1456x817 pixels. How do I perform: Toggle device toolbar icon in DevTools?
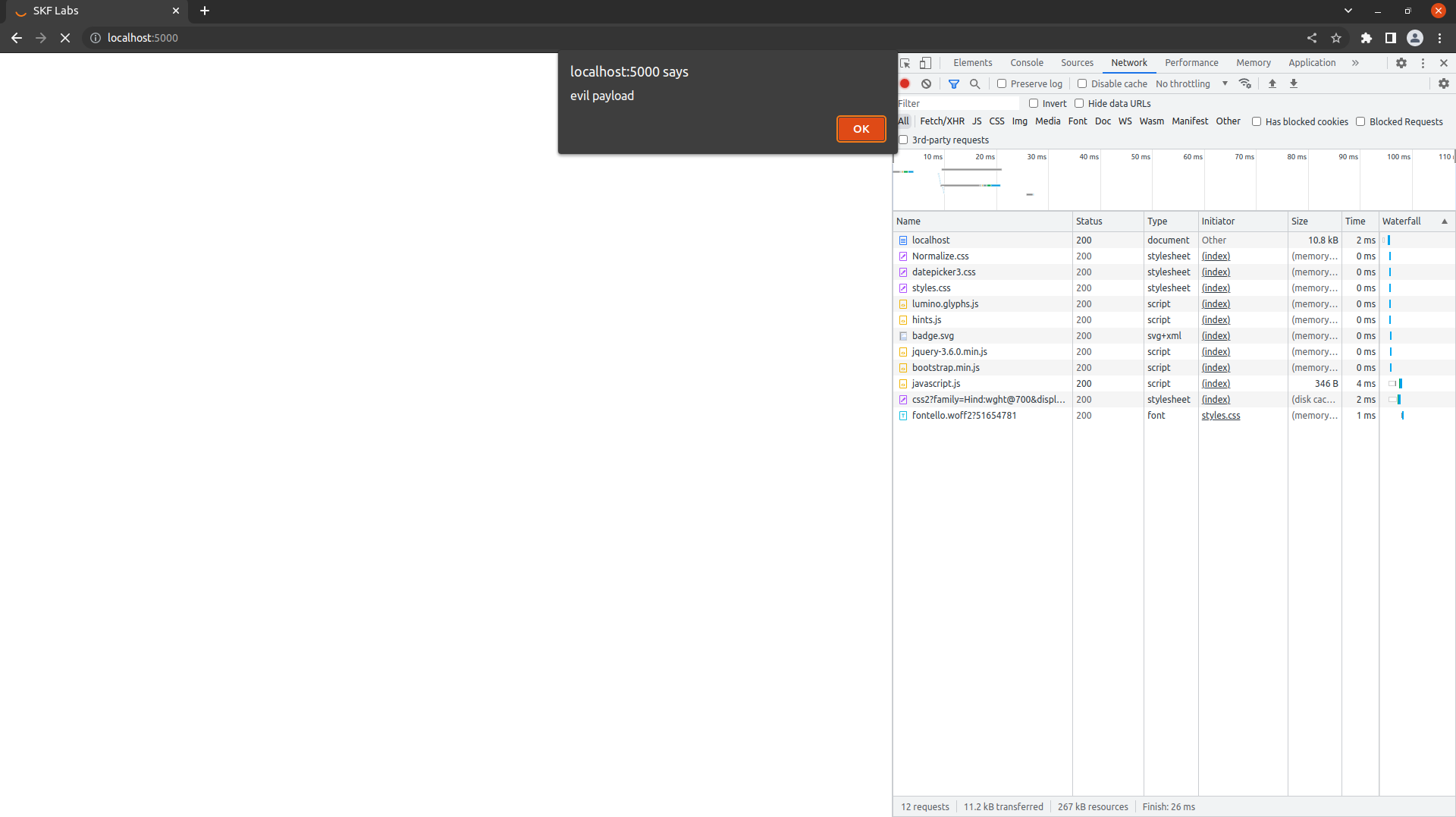925,63
